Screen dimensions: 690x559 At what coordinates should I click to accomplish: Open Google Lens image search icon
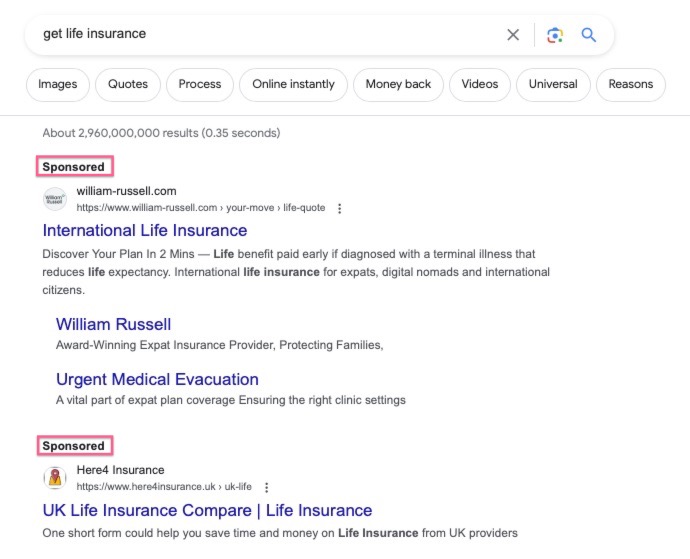pyautogui.click(x=555, y=35)
